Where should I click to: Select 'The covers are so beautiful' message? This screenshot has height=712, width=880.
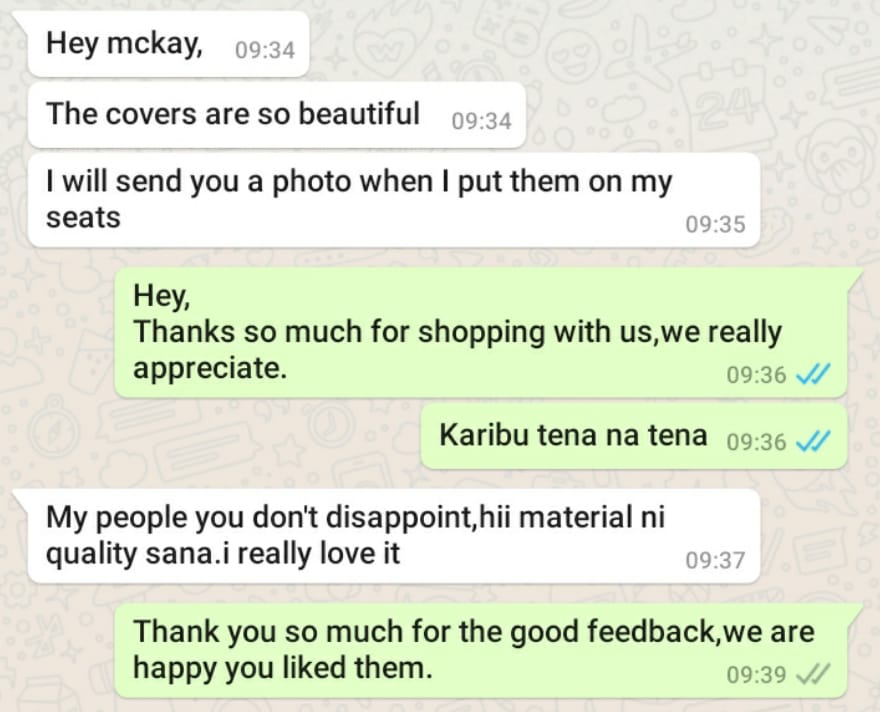coord(277,115)
